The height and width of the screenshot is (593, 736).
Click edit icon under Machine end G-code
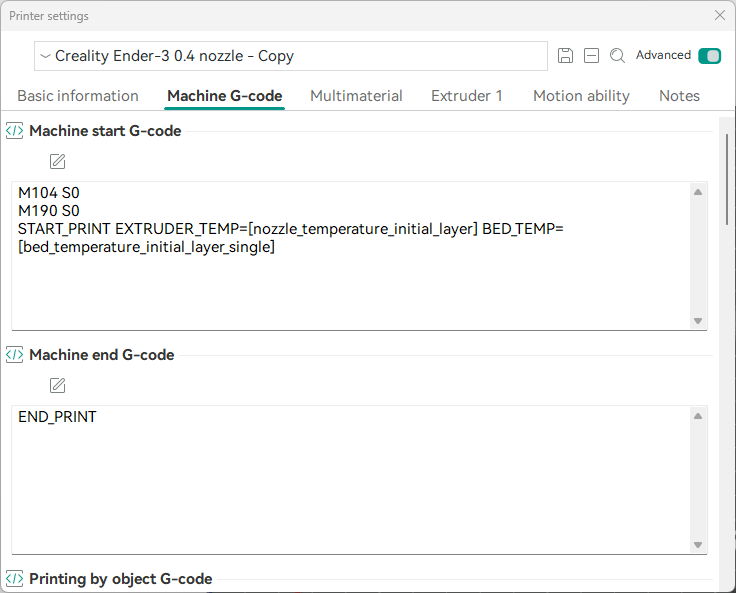click(x=58, y=386)
